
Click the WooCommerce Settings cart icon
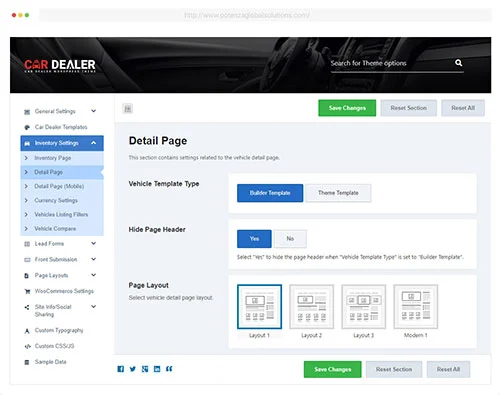click(27, 291)
